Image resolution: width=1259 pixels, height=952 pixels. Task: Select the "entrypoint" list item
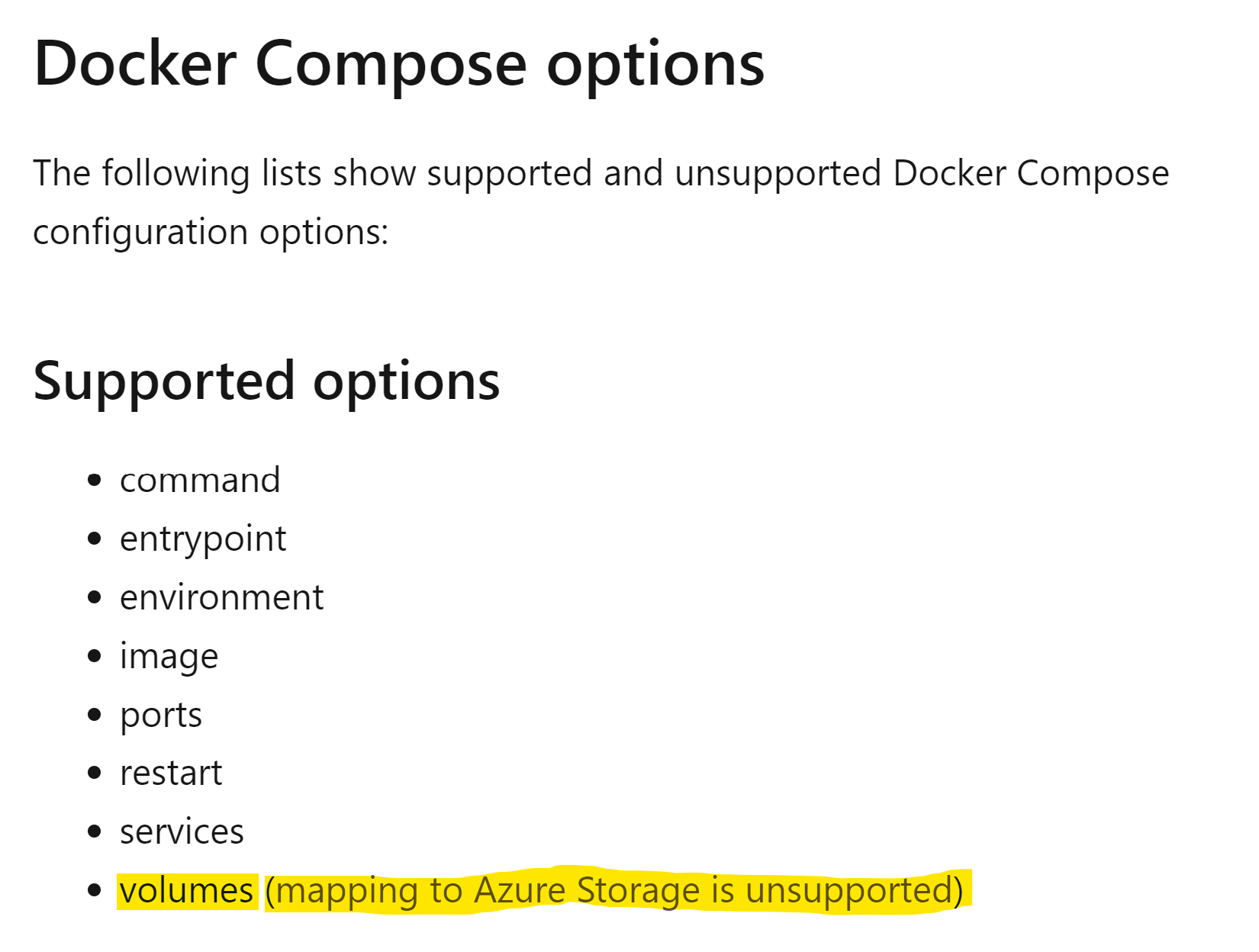tap(203, 540)
